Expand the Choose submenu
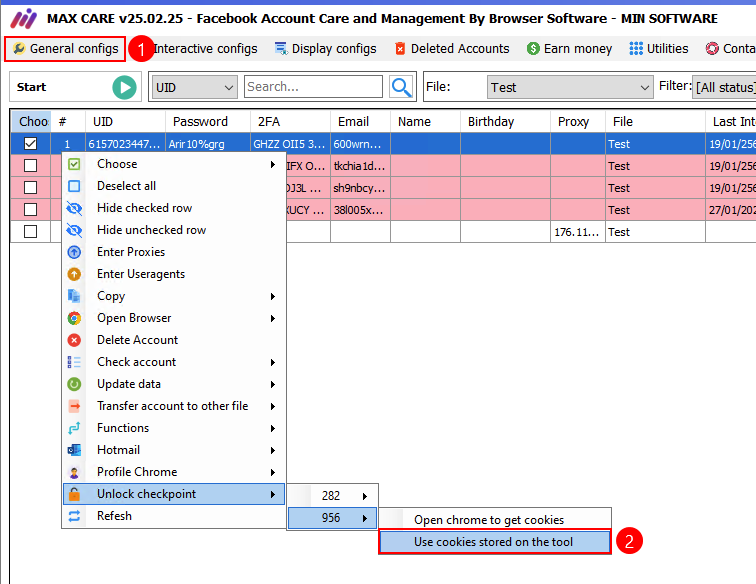 click(174, 164)
